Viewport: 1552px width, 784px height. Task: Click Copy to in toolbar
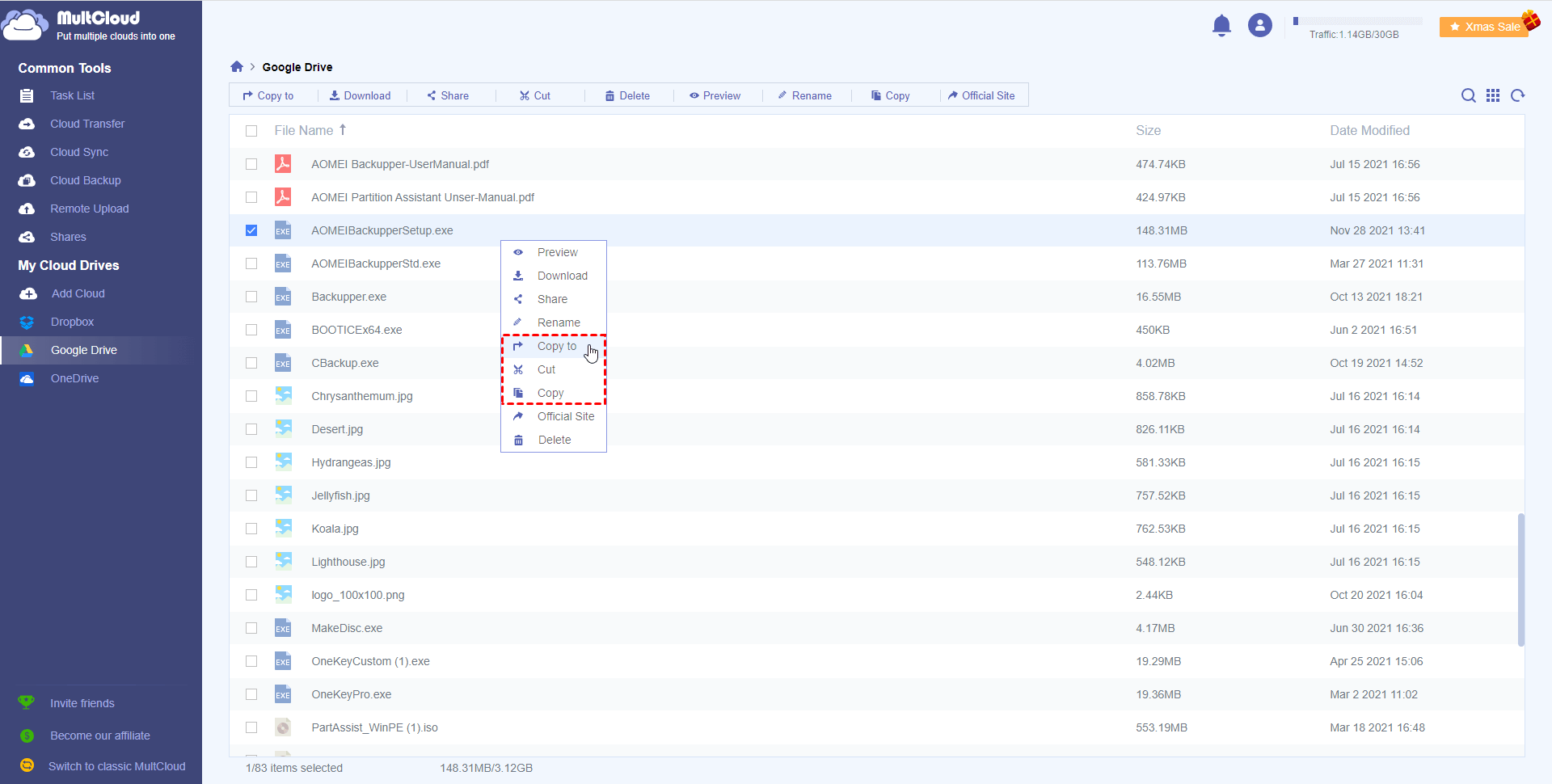coord(268,95)
